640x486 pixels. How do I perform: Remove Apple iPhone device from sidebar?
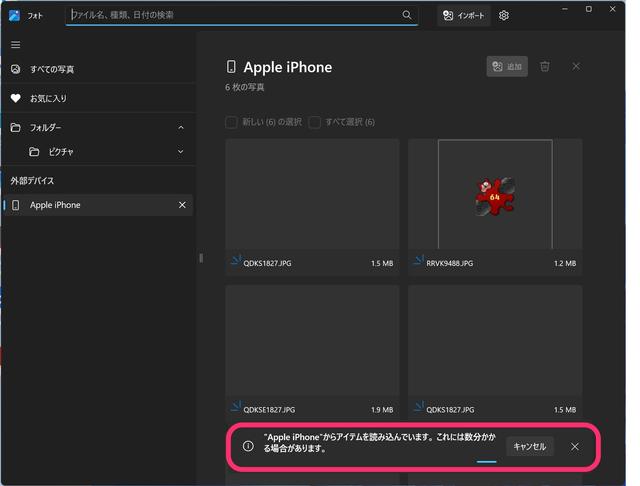point(181,205)
